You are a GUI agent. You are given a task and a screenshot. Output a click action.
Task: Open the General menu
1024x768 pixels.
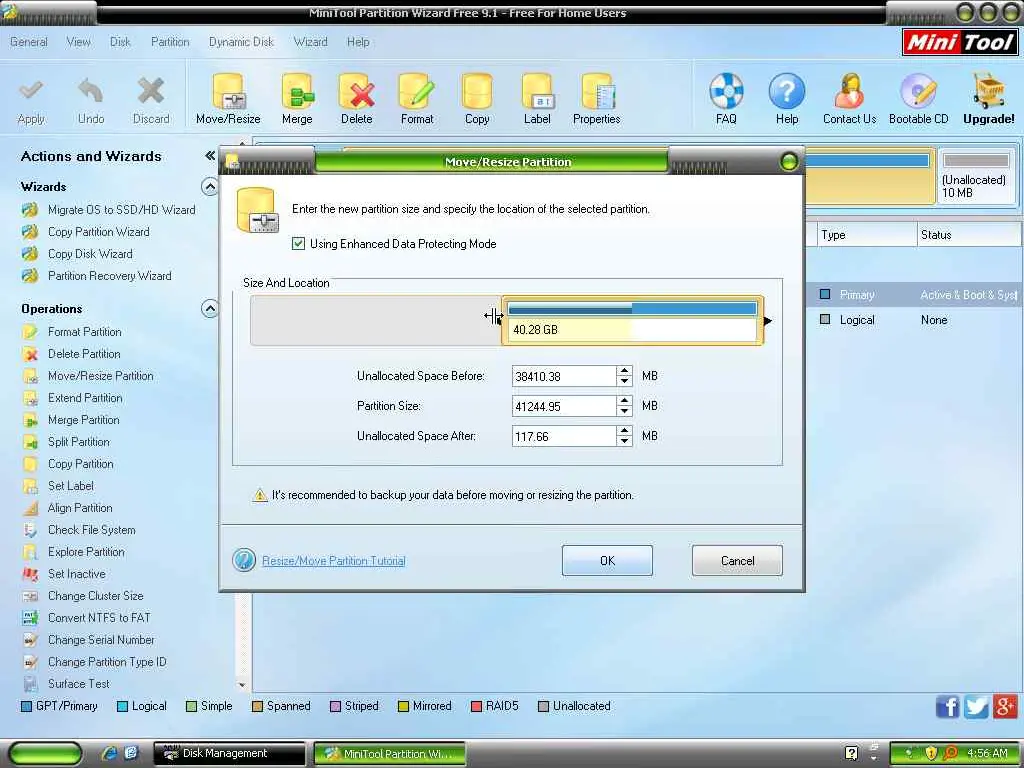pos(29,42)
